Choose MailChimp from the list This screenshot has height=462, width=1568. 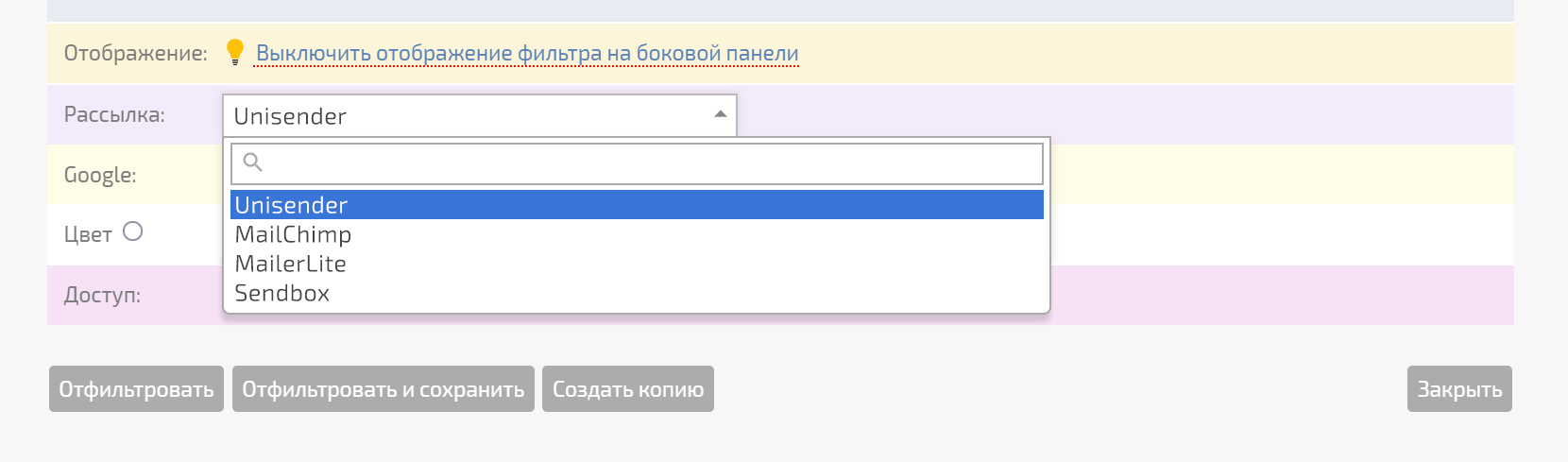pyautogui.click(x=293, y=234)
